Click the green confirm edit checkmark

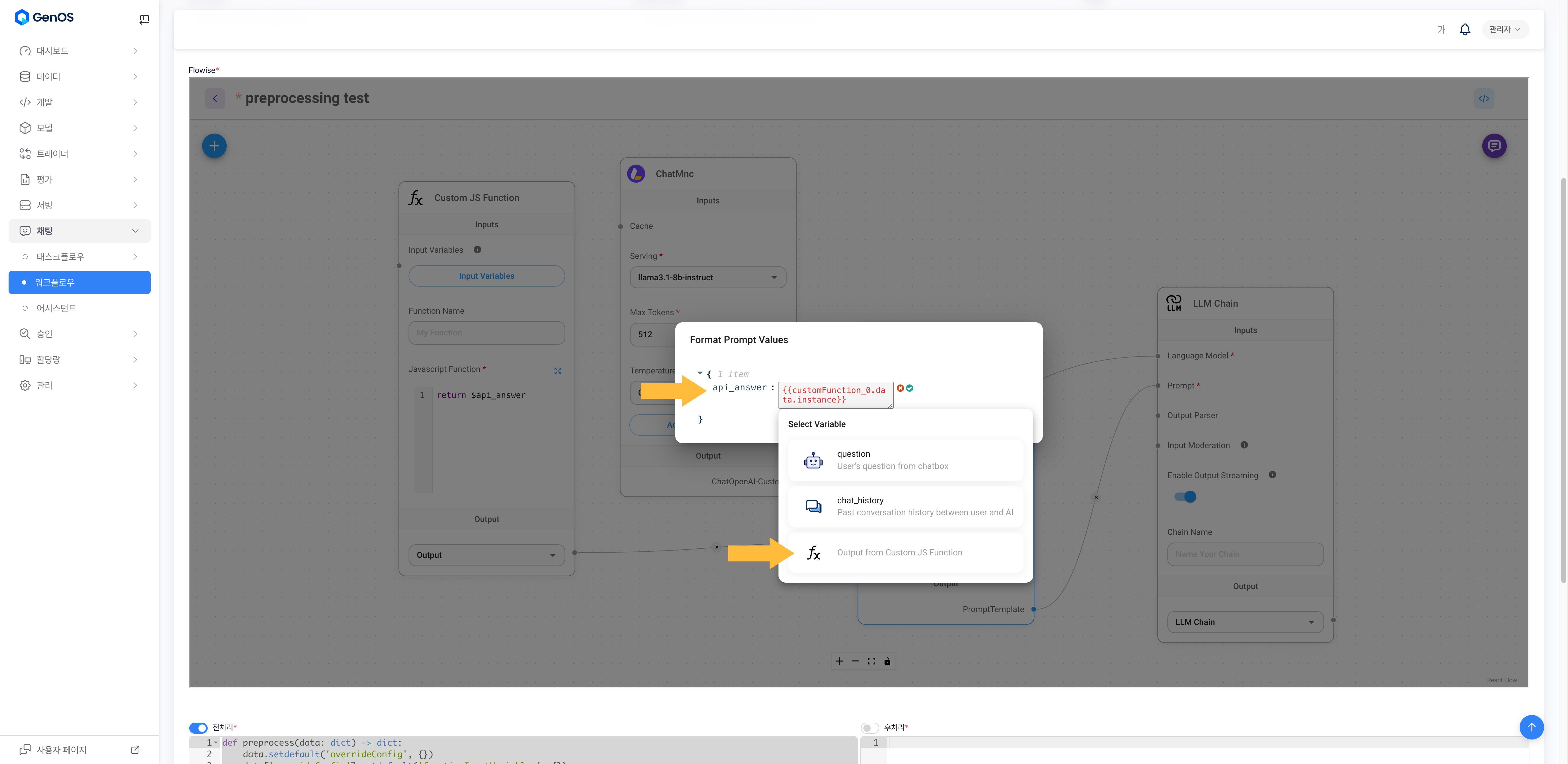pyautogui.click(x=909, y=388)
